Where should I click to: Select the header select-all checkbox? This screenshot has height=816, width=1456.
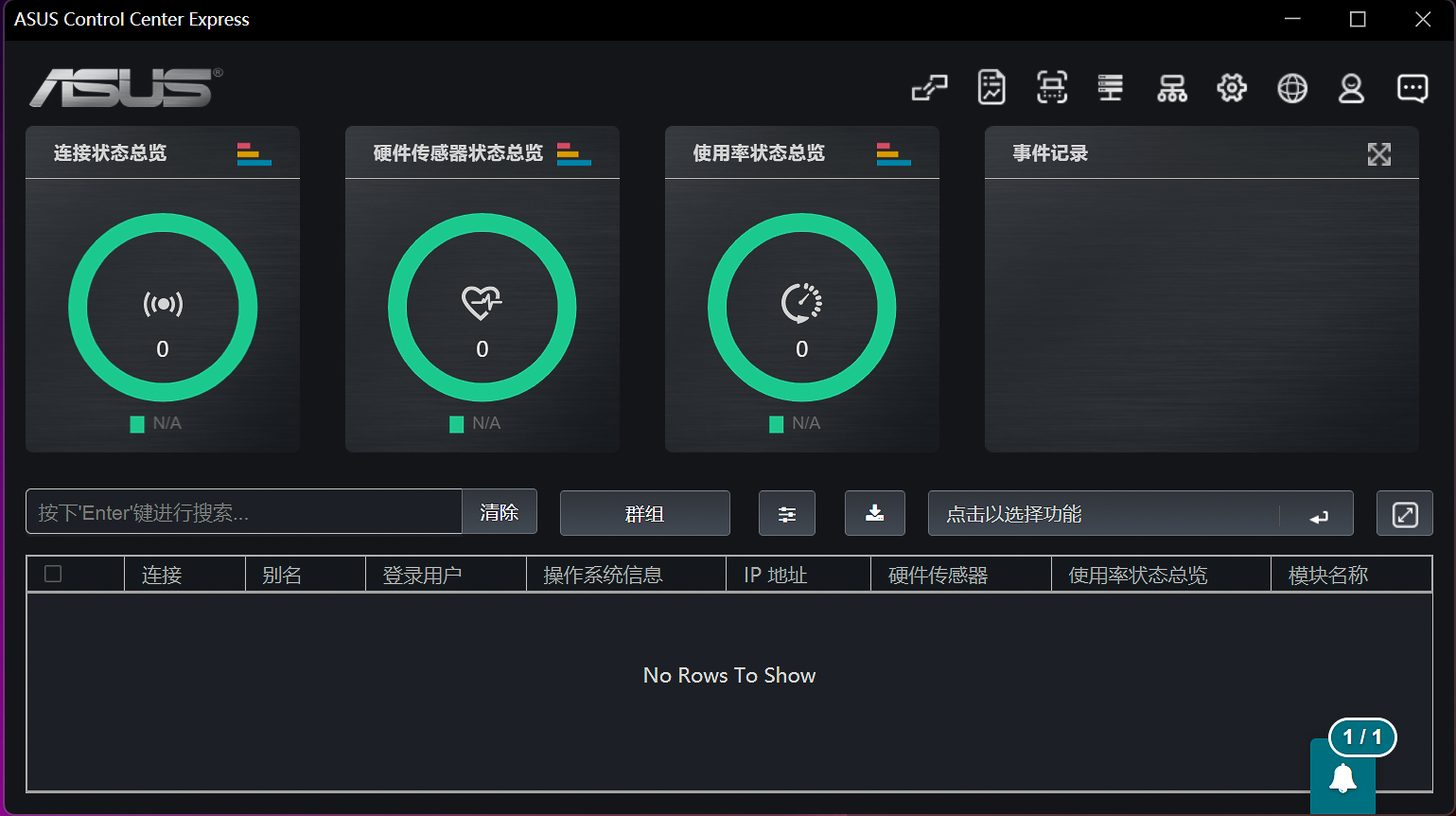click(x=53, y=574)
